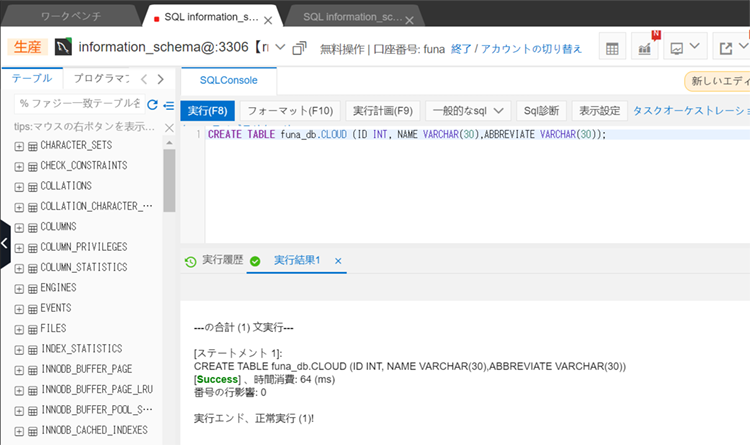Select the 実行結果1 tab
The width and height of the screenshot is (750, 445).
tap(297, 260)
